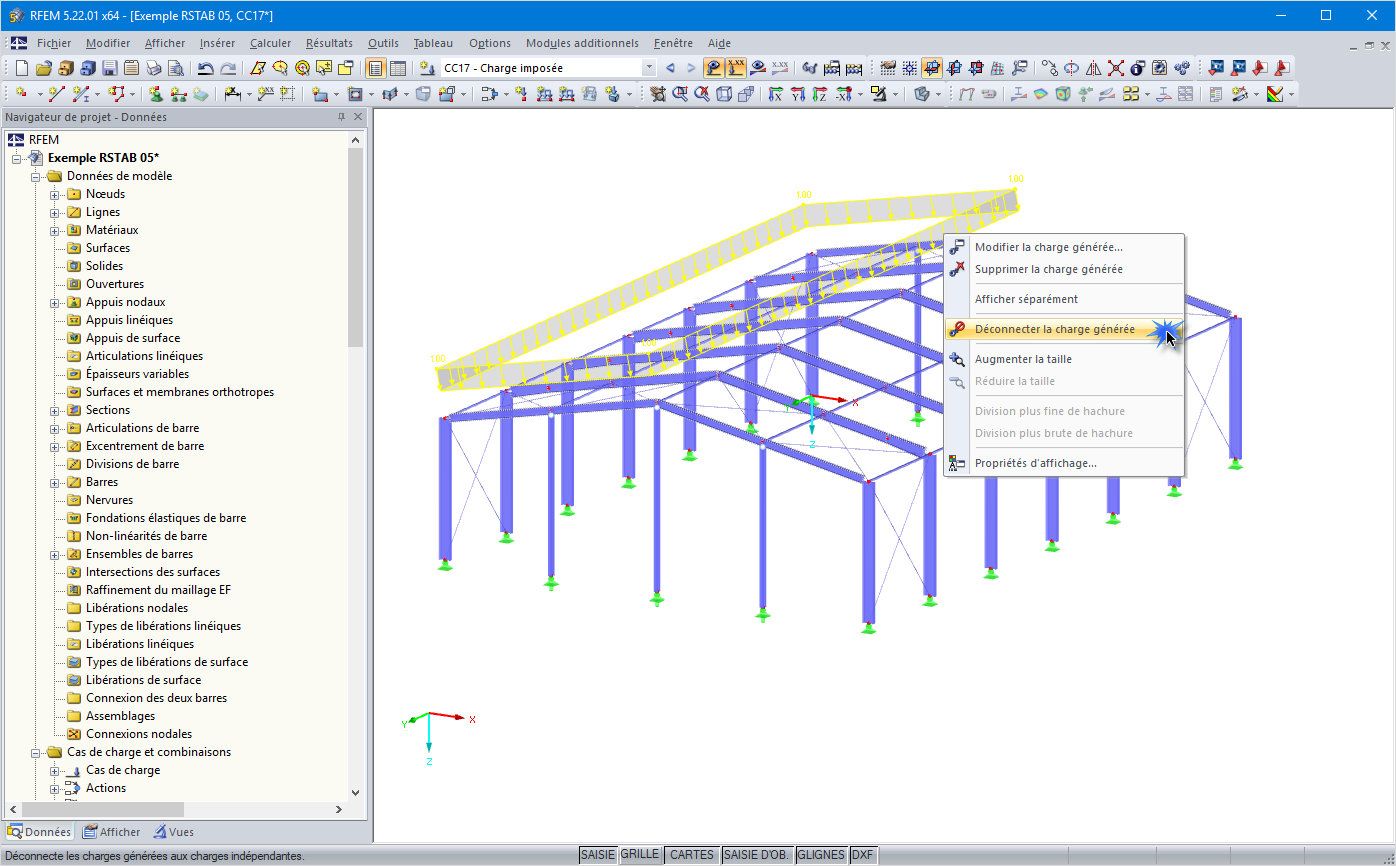The height and width of the screenshot is (866, 1396).
Task: Undo the last action with the back arrow
Action: click(206, 68)
